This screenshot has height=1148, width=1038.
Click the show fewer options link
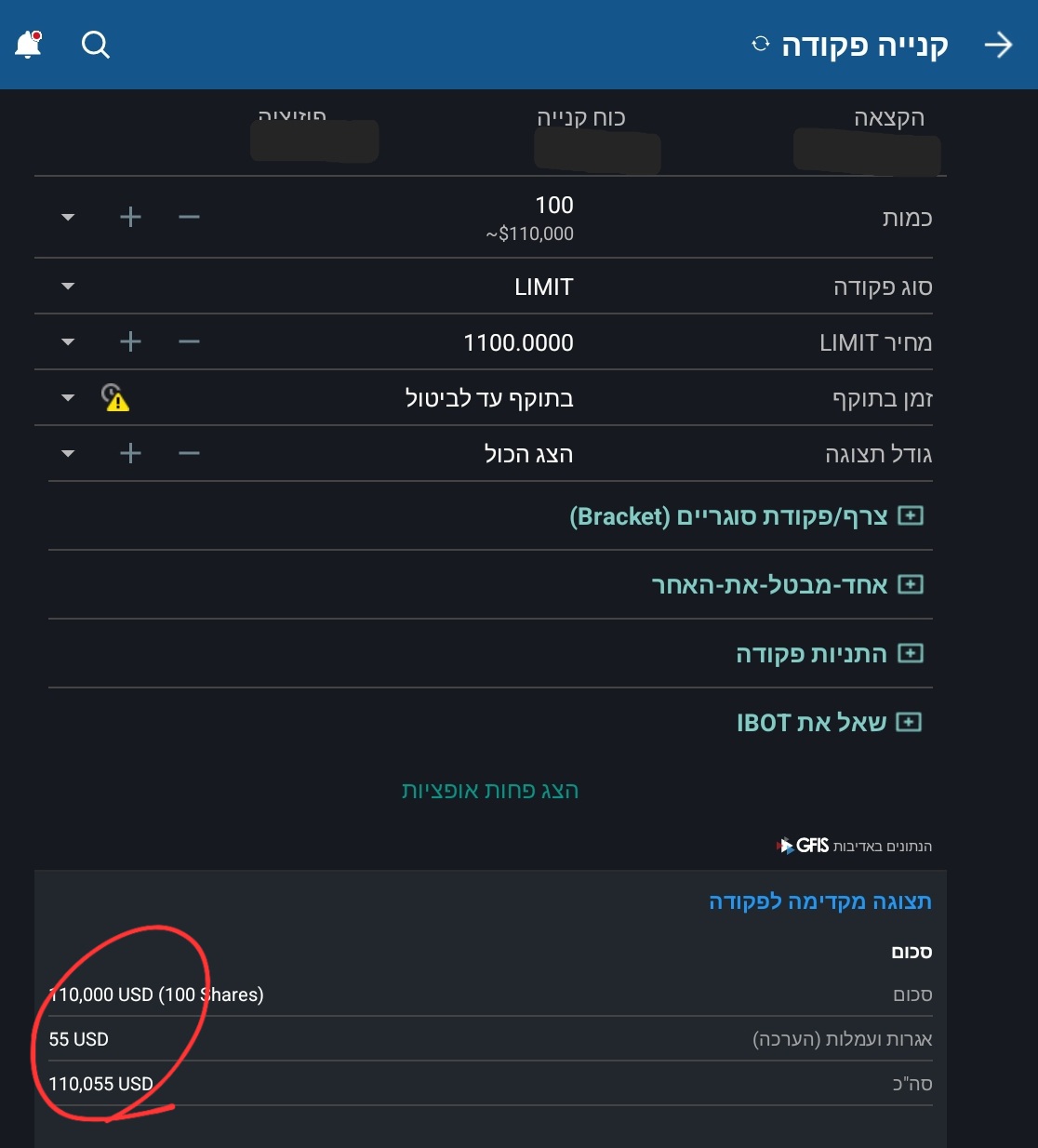(490, 791)
